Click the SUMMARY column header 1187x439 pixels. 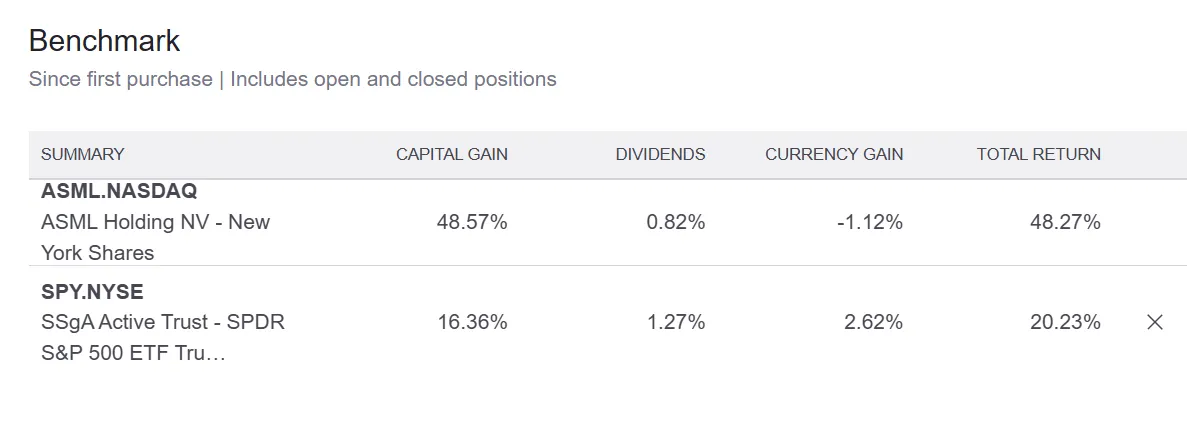[x=83, y=154]
